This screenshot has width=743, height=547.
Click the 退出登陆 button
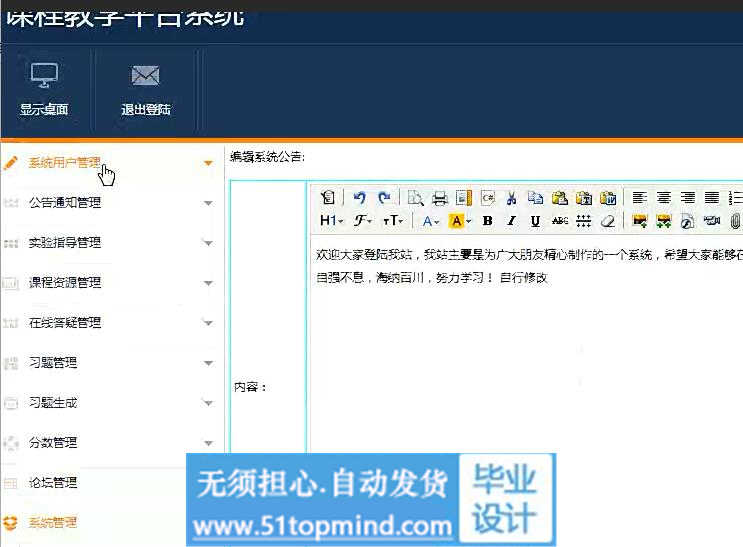(x=146, y=90)
